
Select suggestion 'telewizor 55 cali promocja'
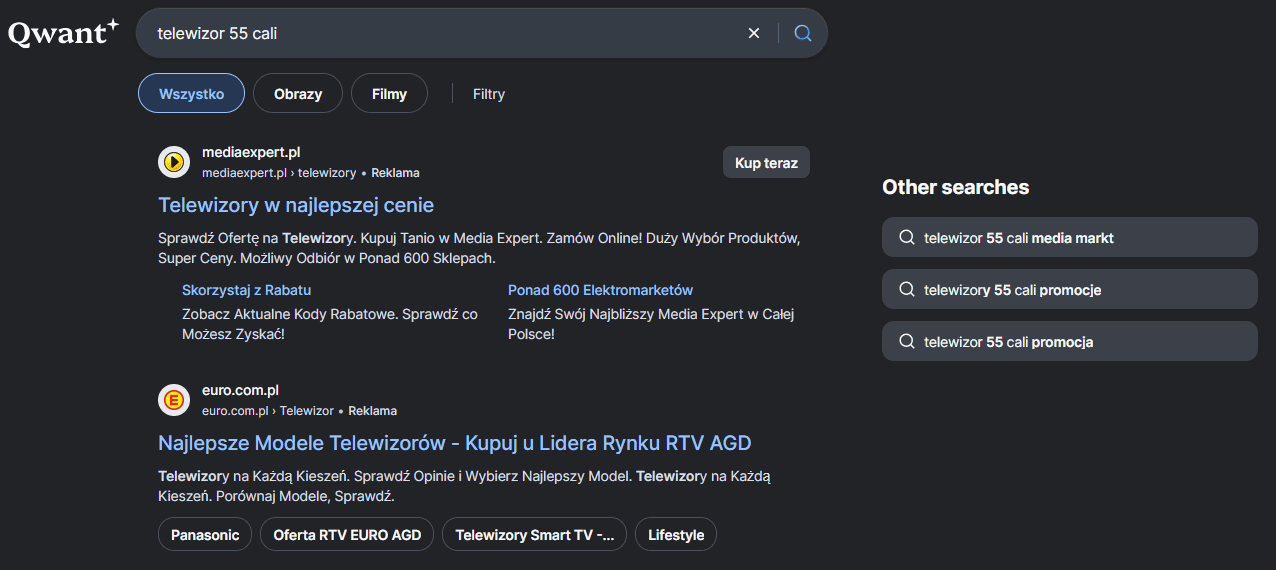1070,342
